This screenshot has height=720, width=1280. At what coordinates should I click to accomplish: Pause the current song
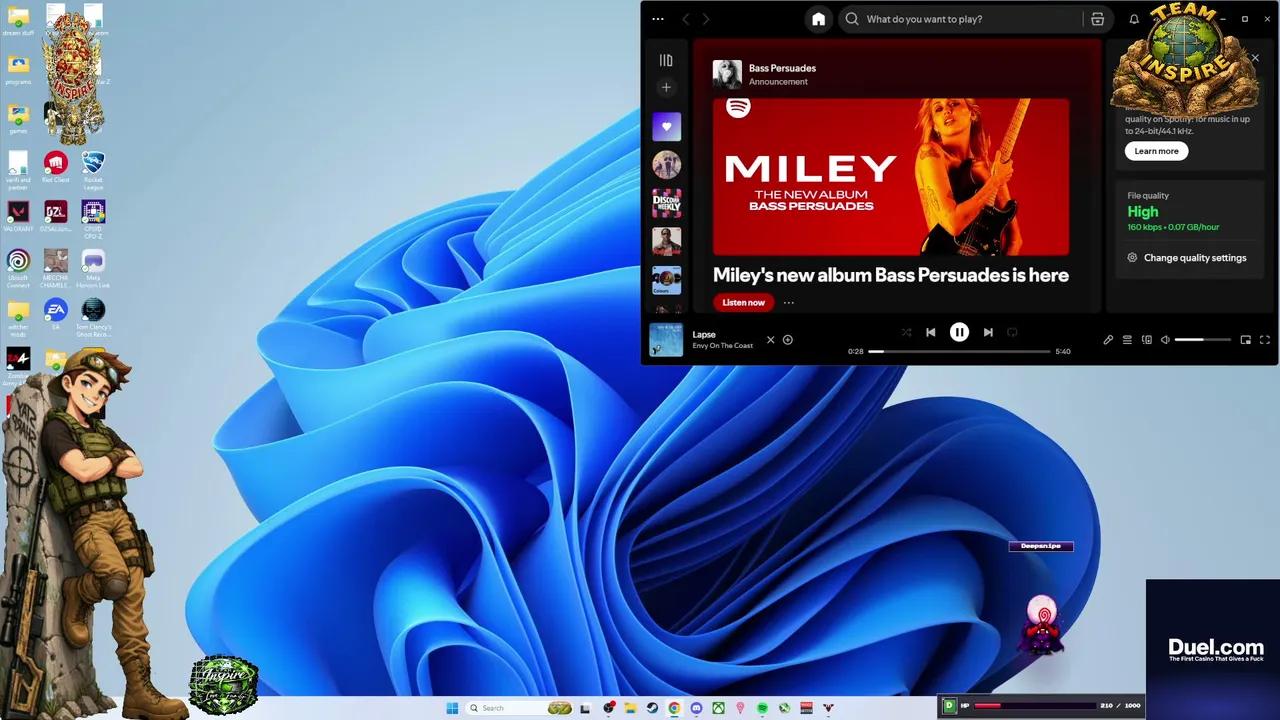(959, 332)
